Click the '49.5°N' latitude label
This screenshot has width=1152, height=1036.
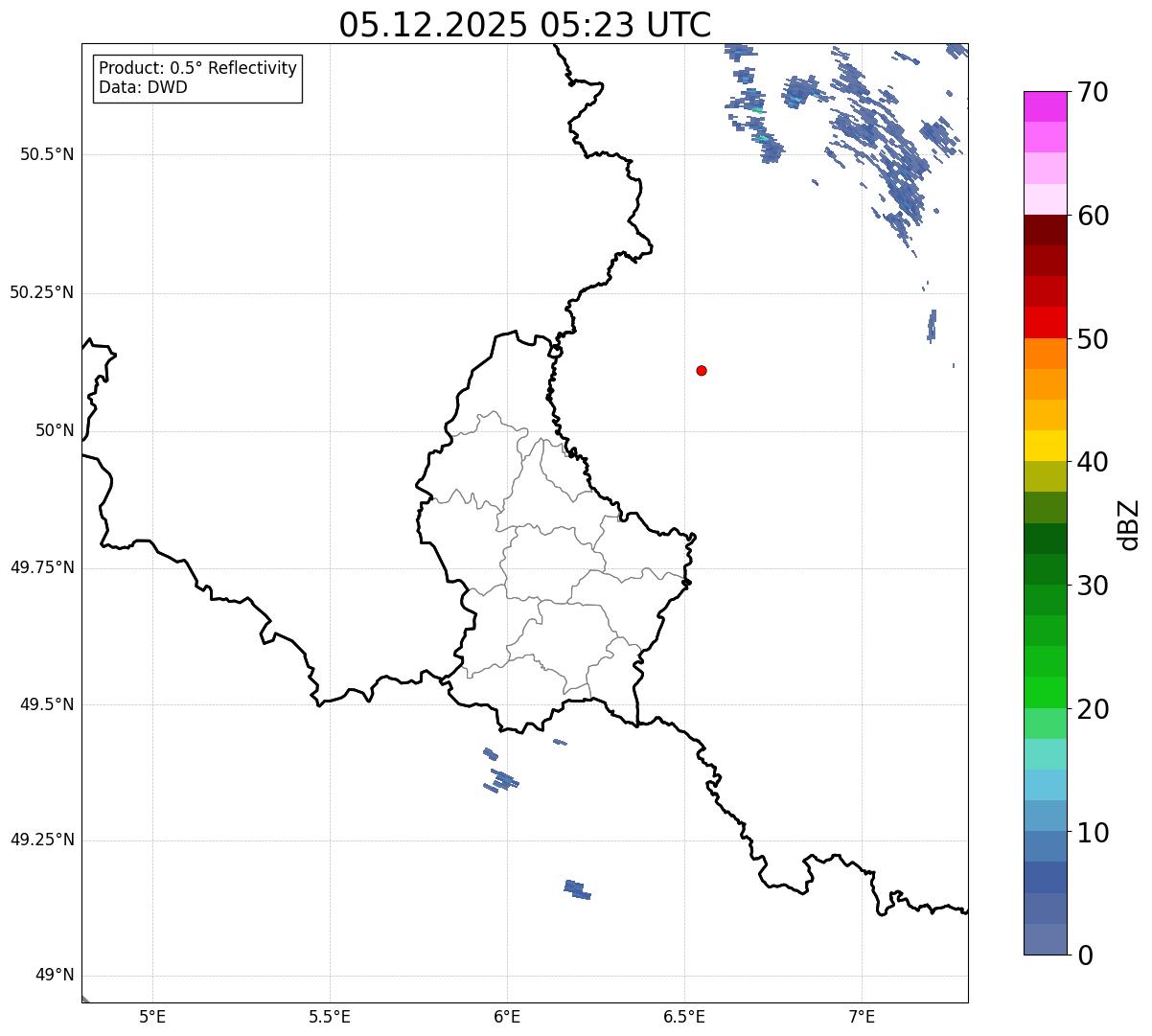pos(47,704)
